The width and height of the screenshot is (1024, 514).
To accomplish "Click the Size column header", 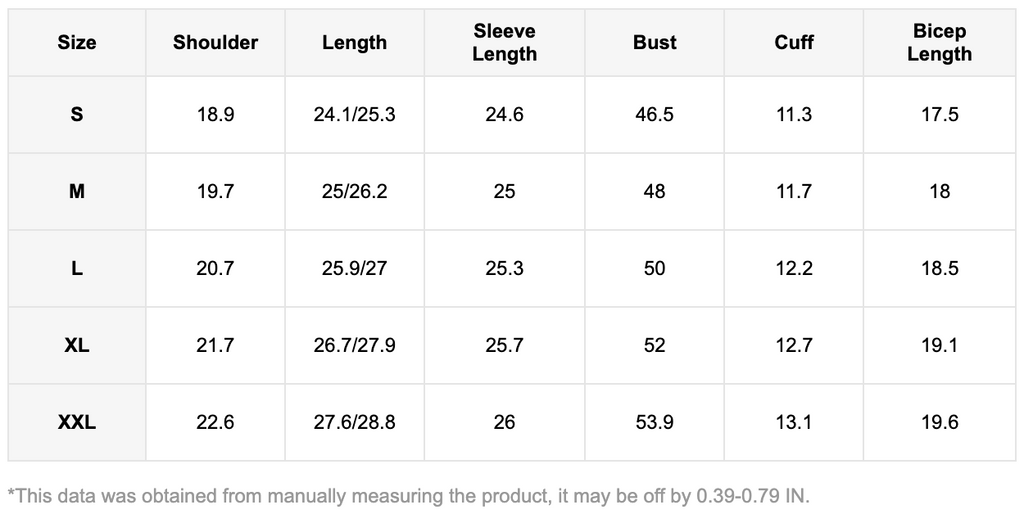I will 77,42.
